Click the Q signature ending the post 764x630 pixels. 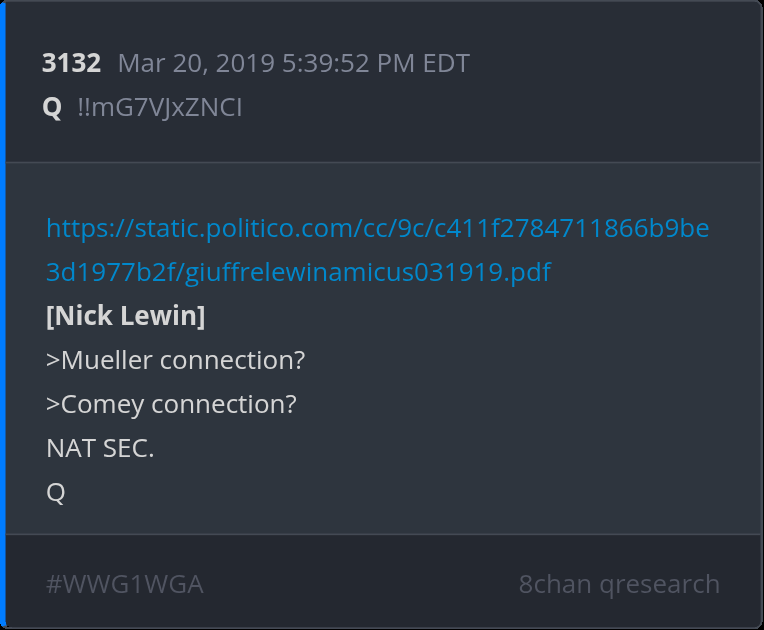(x=56, y=492)
